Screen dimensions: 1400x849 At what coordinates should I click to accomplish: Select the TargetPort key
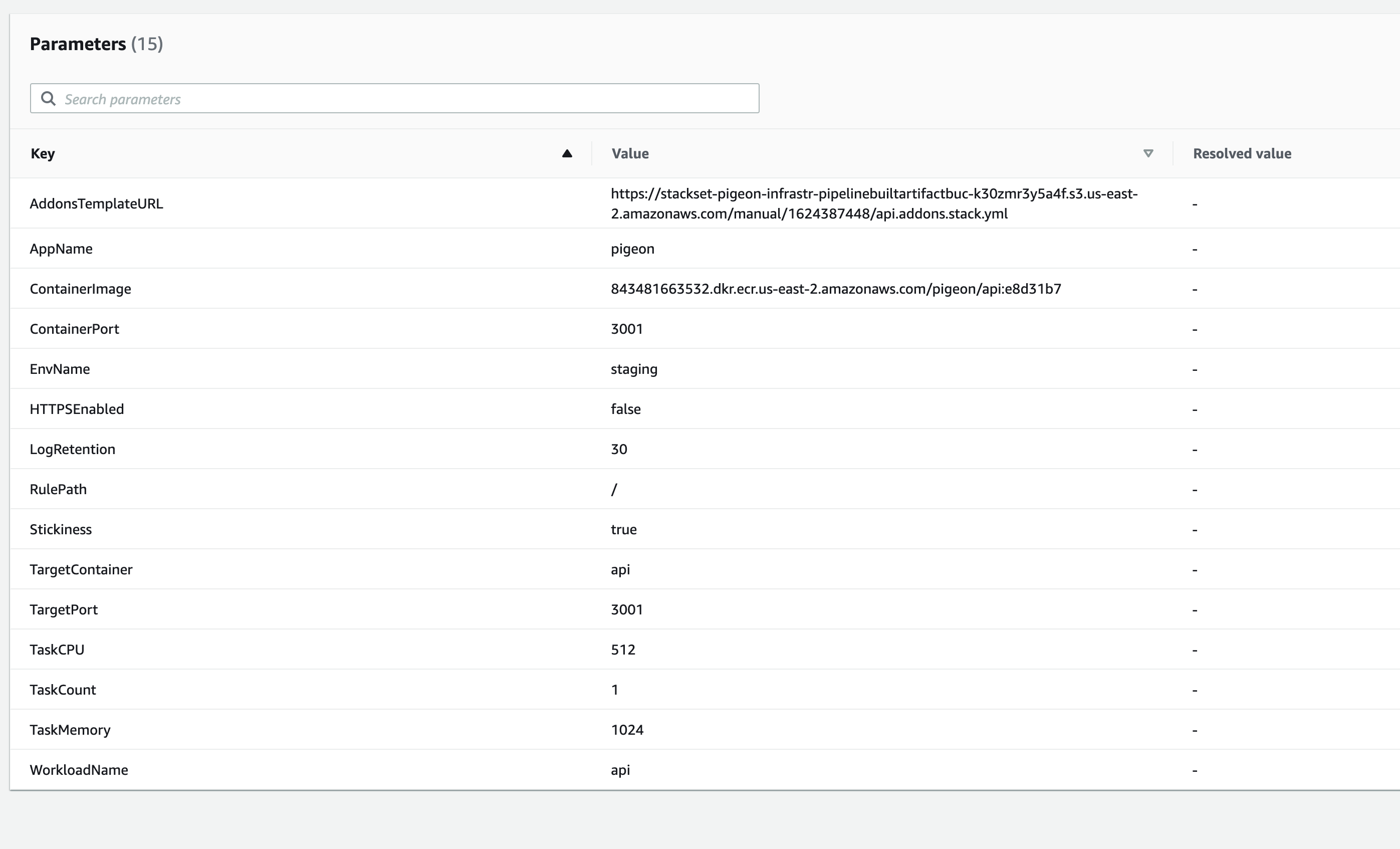[x=64, y=610]
